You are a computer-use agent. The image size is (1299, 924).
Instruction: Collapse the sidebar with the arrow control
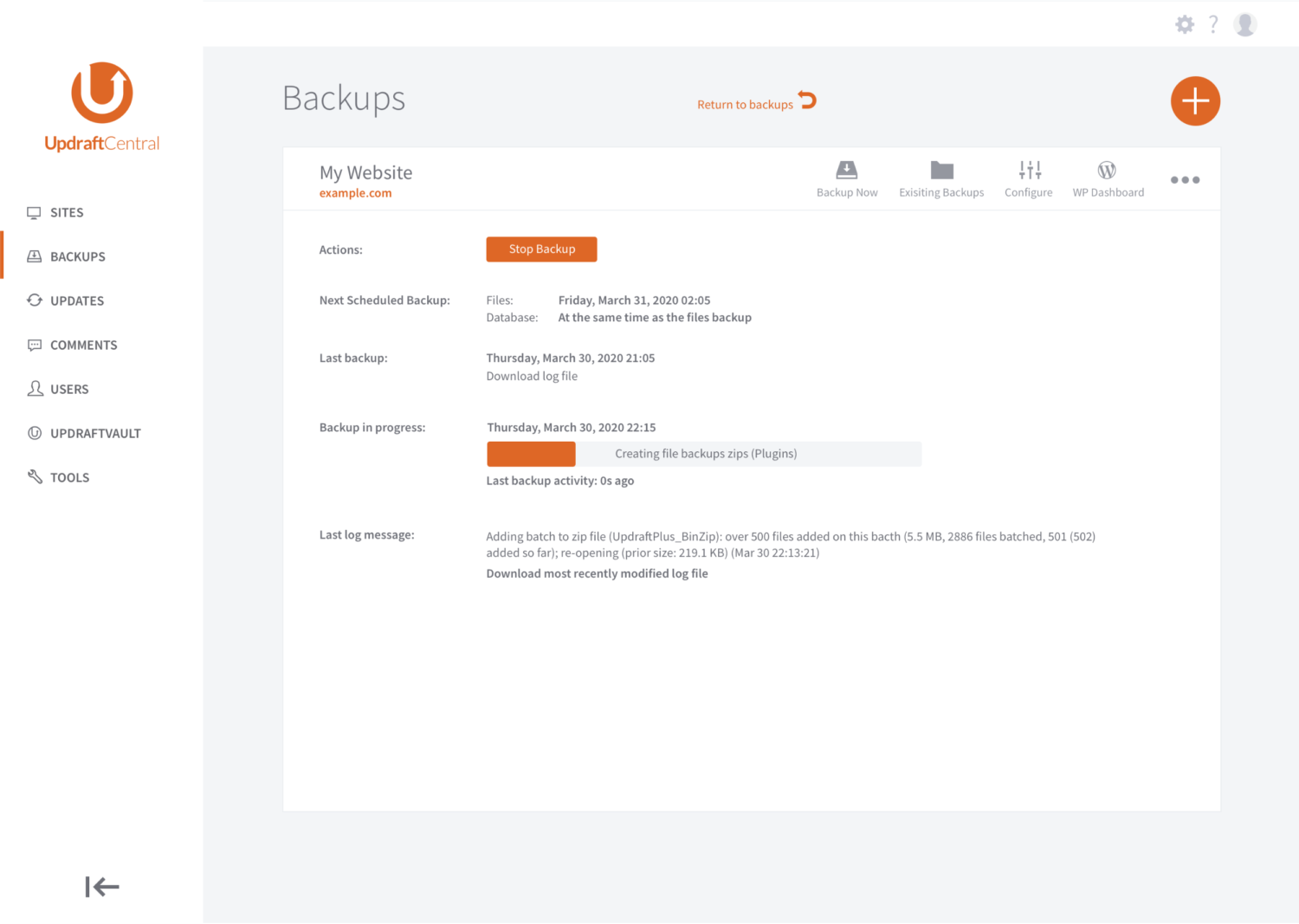(101, 887)
